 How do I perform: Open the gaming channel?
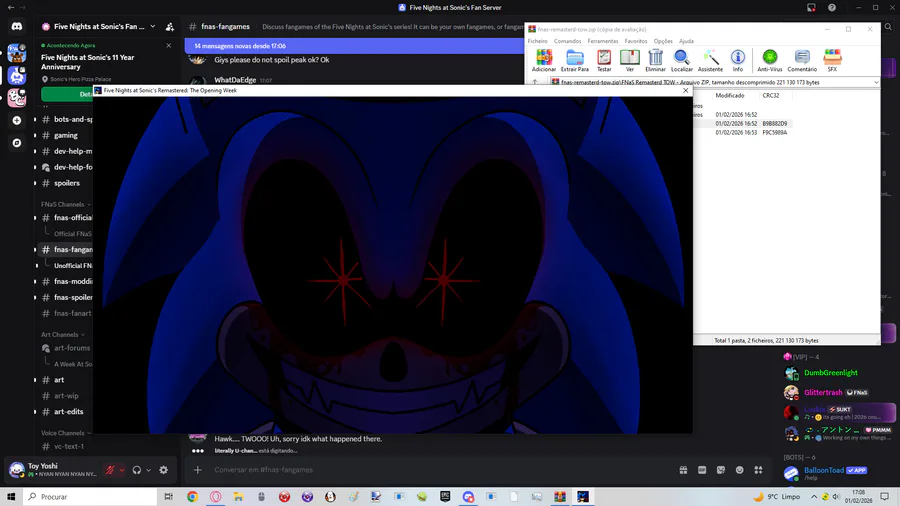coord(64,135)
